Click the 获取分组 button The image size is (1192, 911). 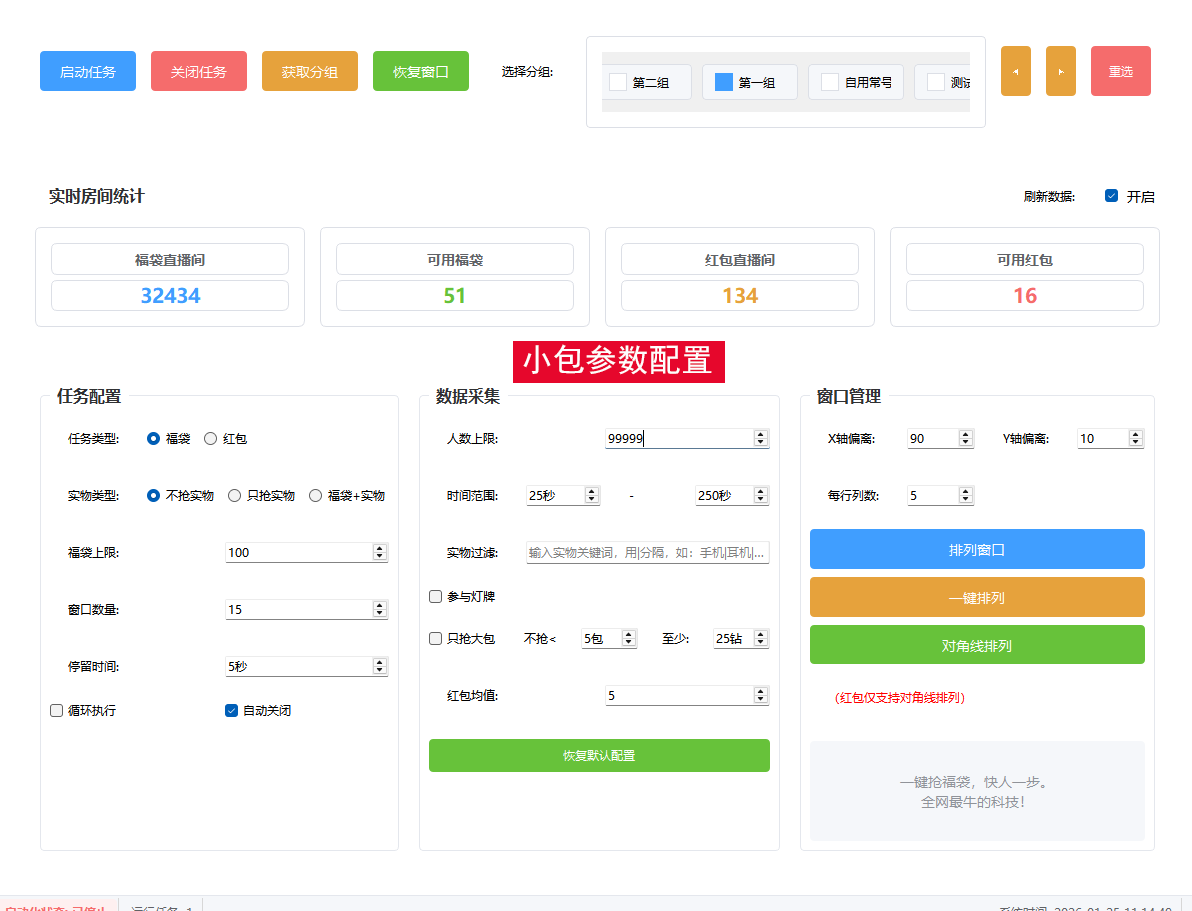coord(309,71)
